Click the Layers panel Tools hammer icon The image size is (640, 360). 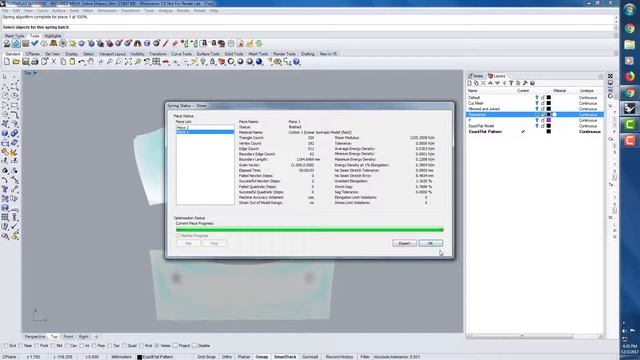525,83
